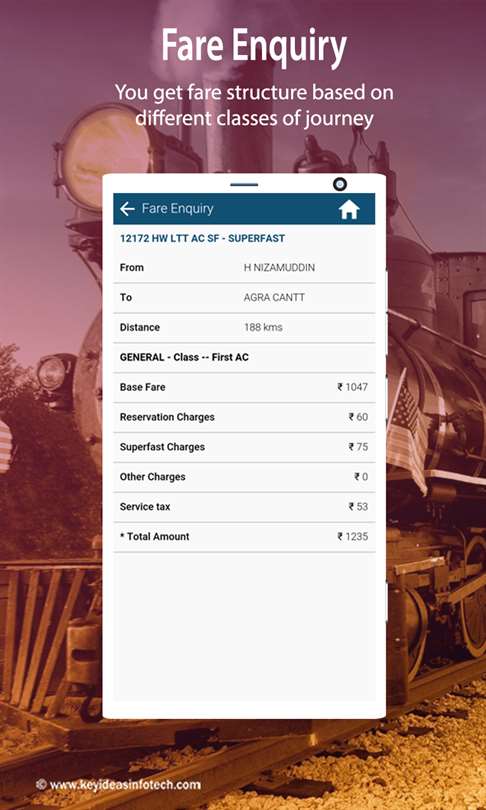
Task: Click the phone speaker bar at top
Action: pyautogui.click(x=244, y=184)
